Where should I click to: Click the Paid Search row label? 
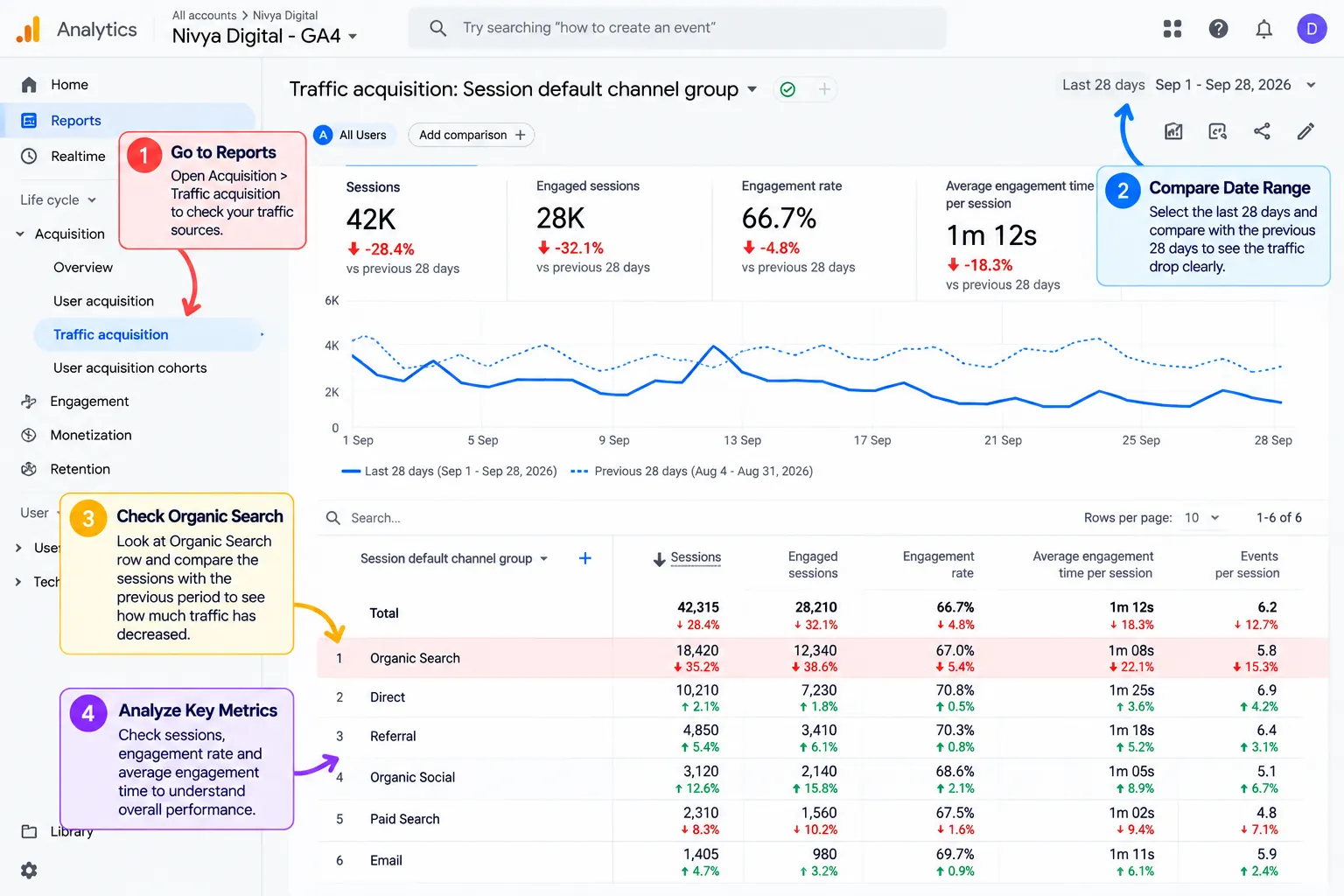tap(405, 819)
